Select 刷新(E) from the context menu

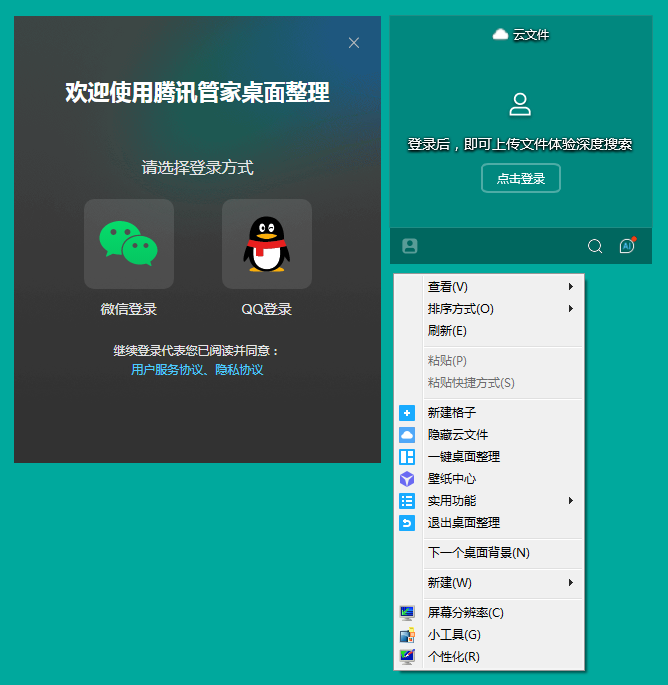pos(447,331)
